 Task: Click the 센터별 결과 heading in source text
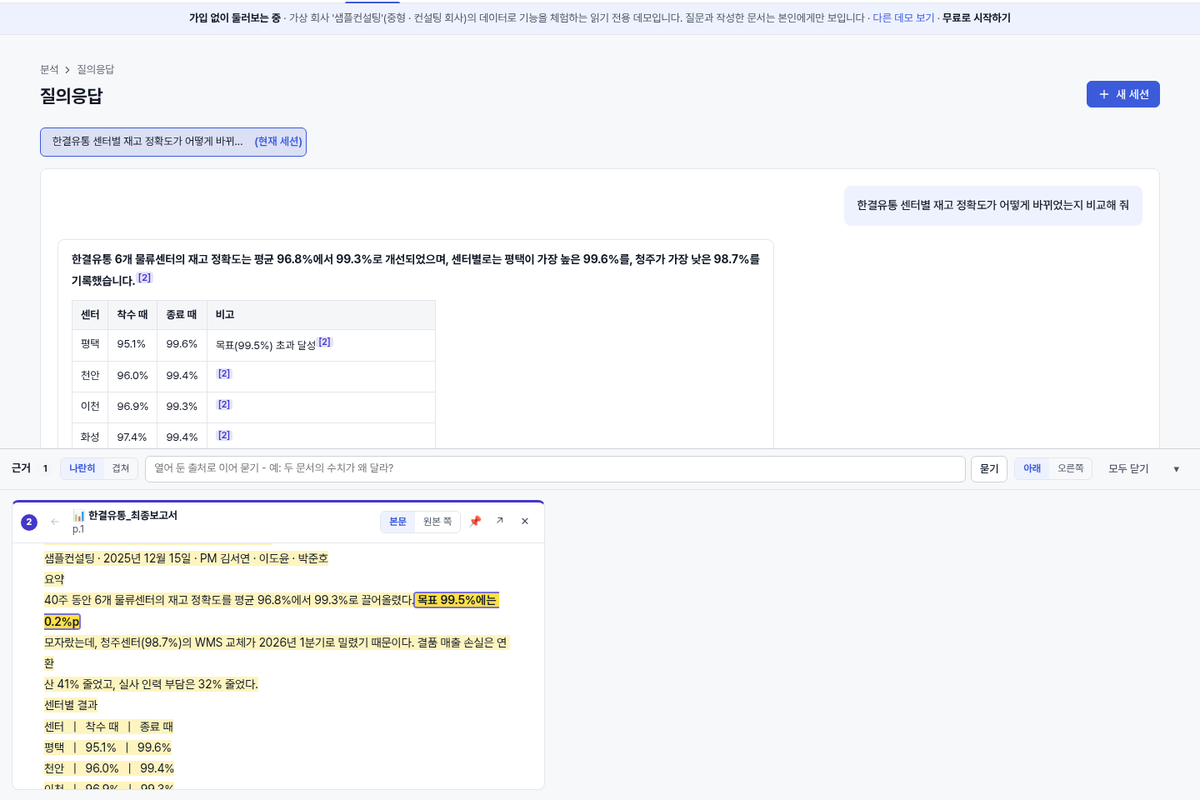[71, 705]
